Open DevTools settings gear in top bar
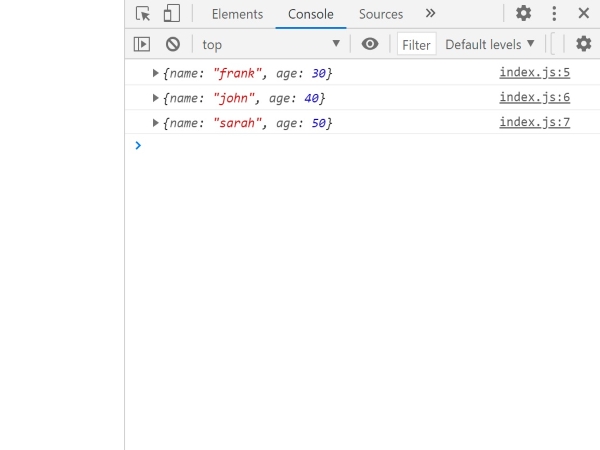 point(523,14)
